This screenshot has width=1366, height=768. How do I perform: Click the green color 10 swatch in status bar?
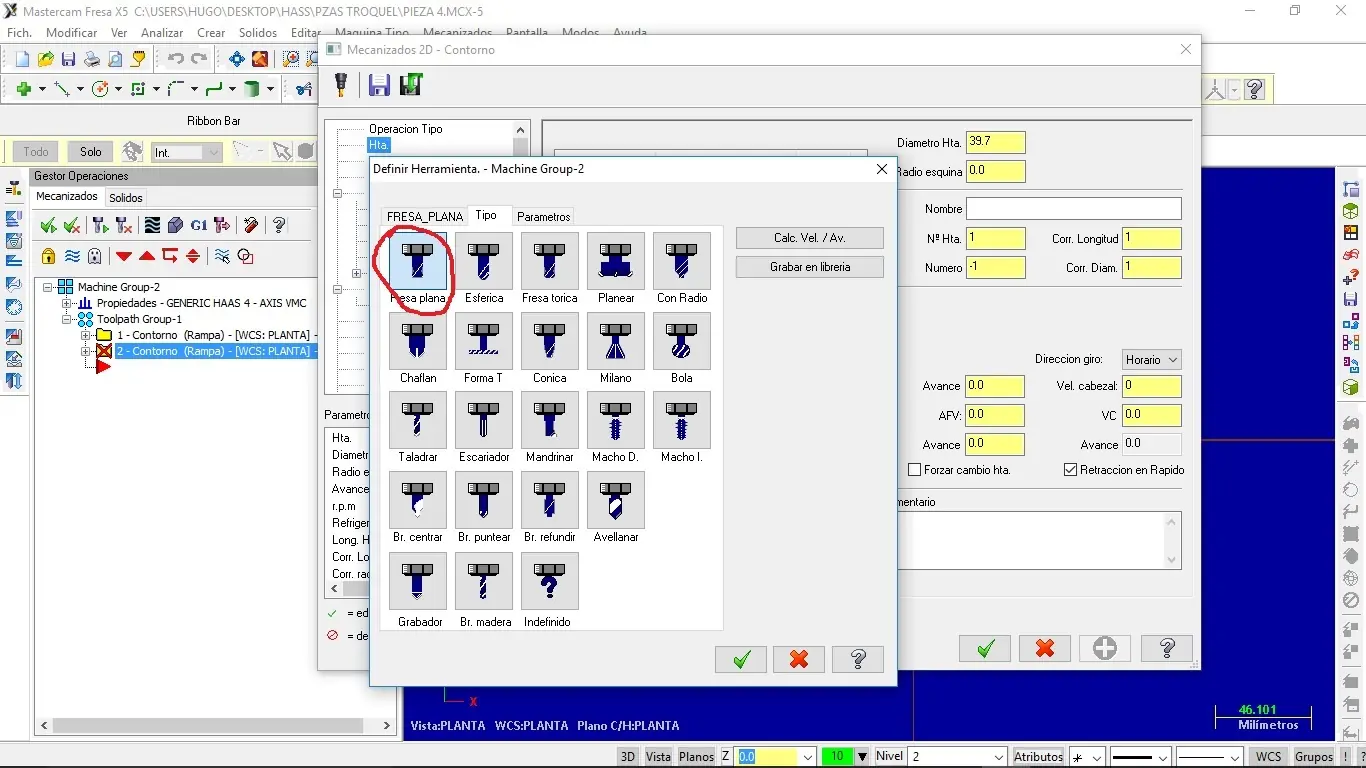[837, 757]
